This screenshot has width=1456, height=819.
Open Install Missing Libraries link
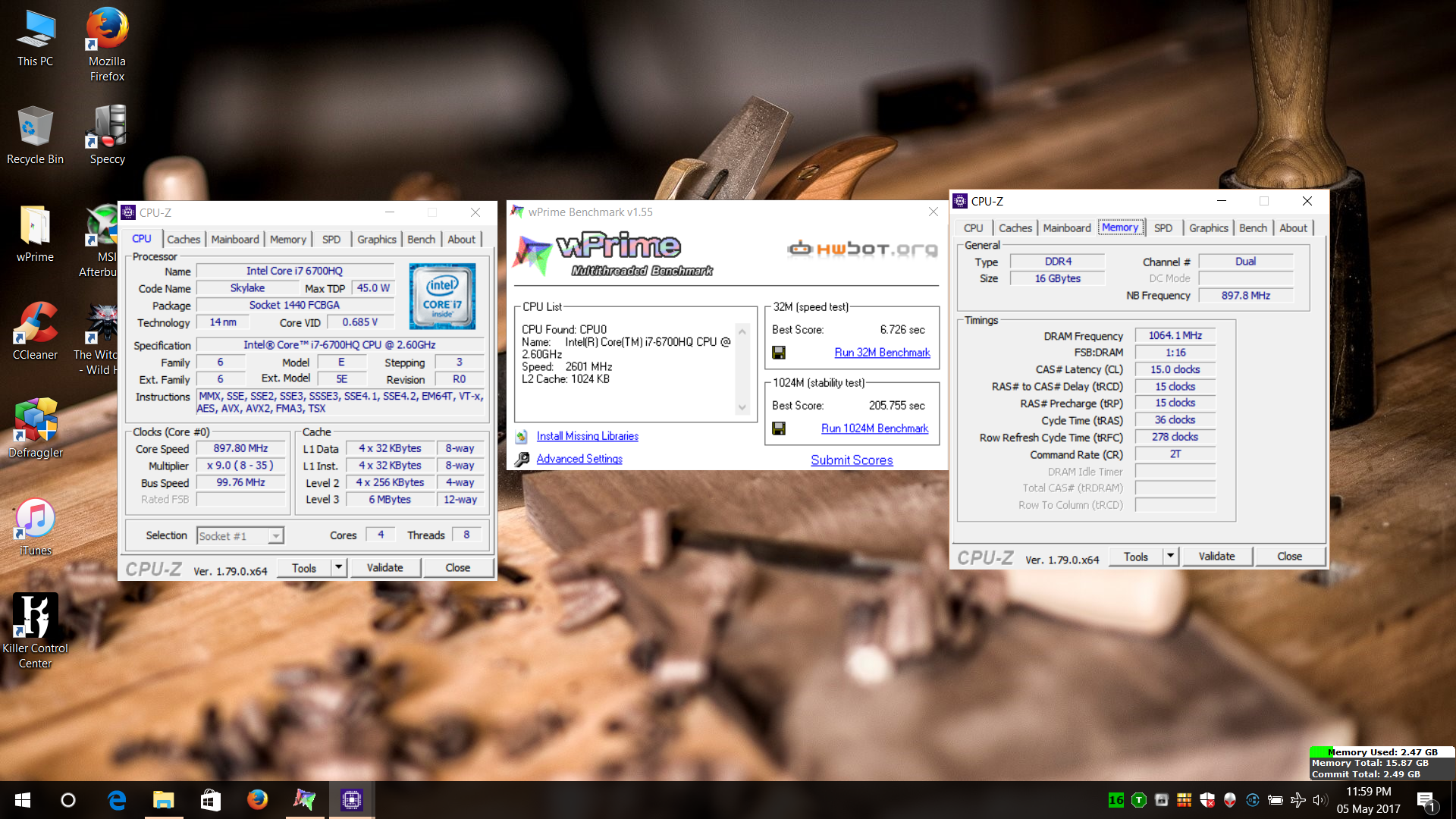coord(588,436)
